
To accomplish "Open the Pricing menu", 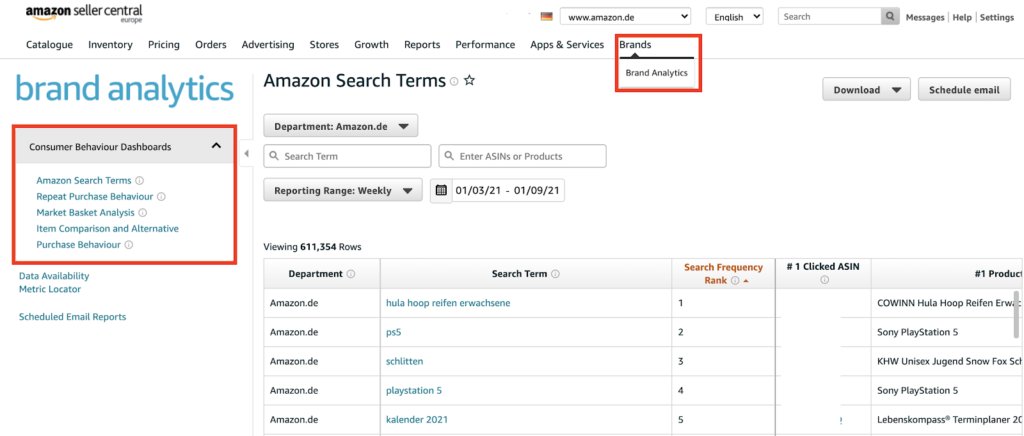I will [x=164, y=44].
